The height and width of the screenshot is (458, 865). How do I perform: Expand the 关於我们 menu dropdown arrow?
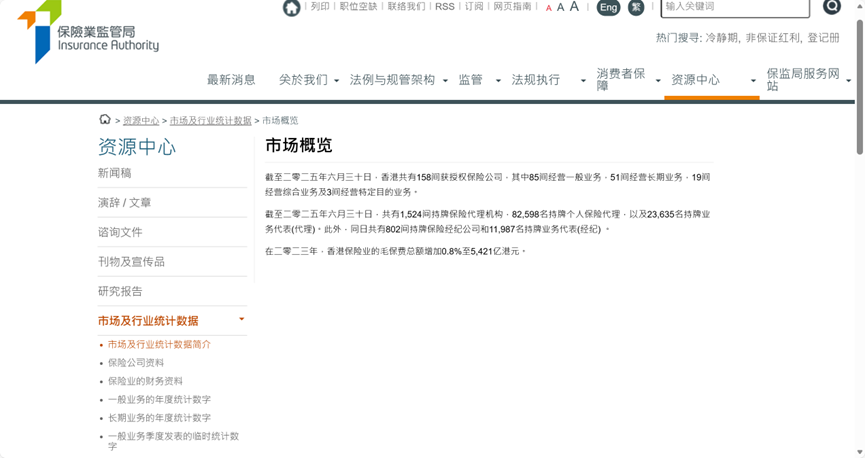pos(337,81)
